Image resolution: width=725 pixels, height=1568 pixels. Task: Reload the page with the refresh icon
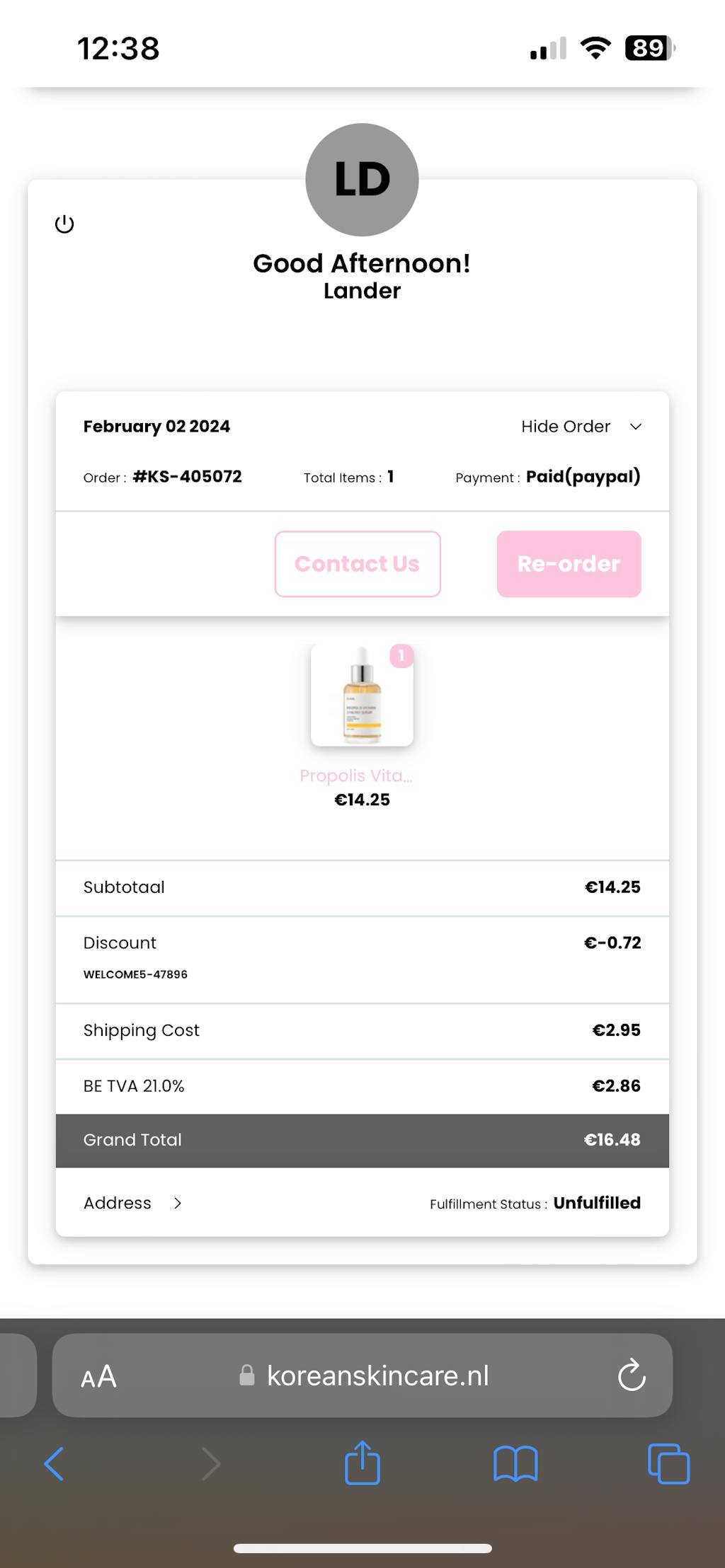tap(632, 1376)
